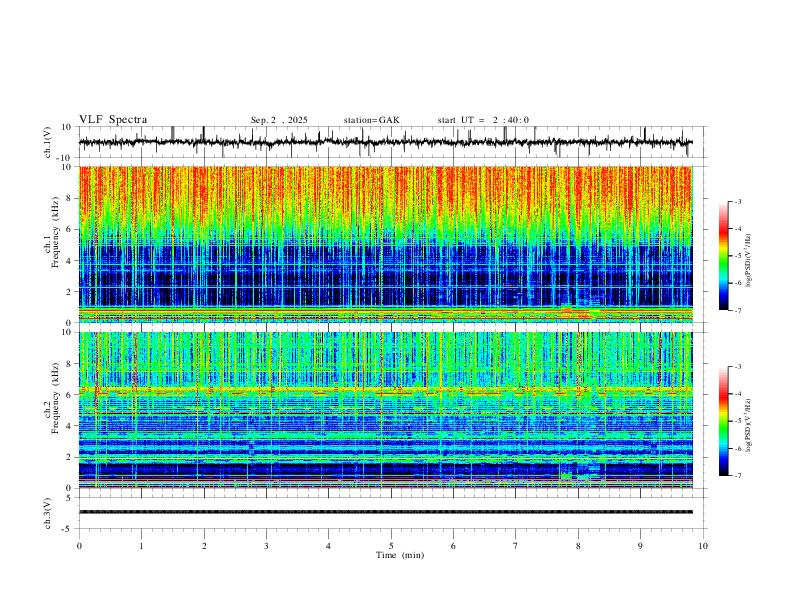The width and height of the screenshot is (792, 612).
Task: Click the "-7" tick on upper colorbar
Action: (x=738, y=310)
